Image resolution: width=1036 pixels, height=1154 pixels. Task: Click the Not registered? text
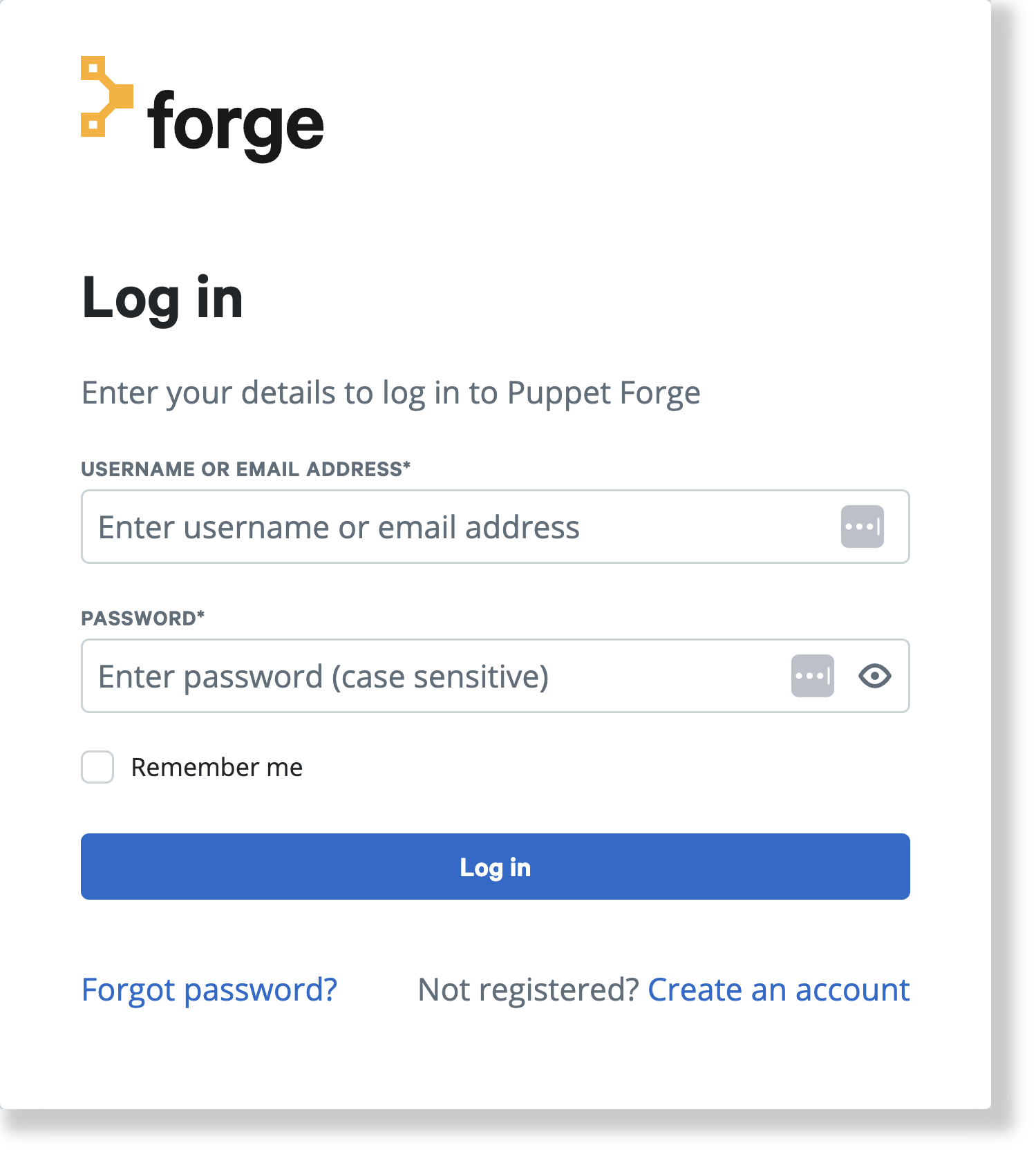(x=528, y=990)
